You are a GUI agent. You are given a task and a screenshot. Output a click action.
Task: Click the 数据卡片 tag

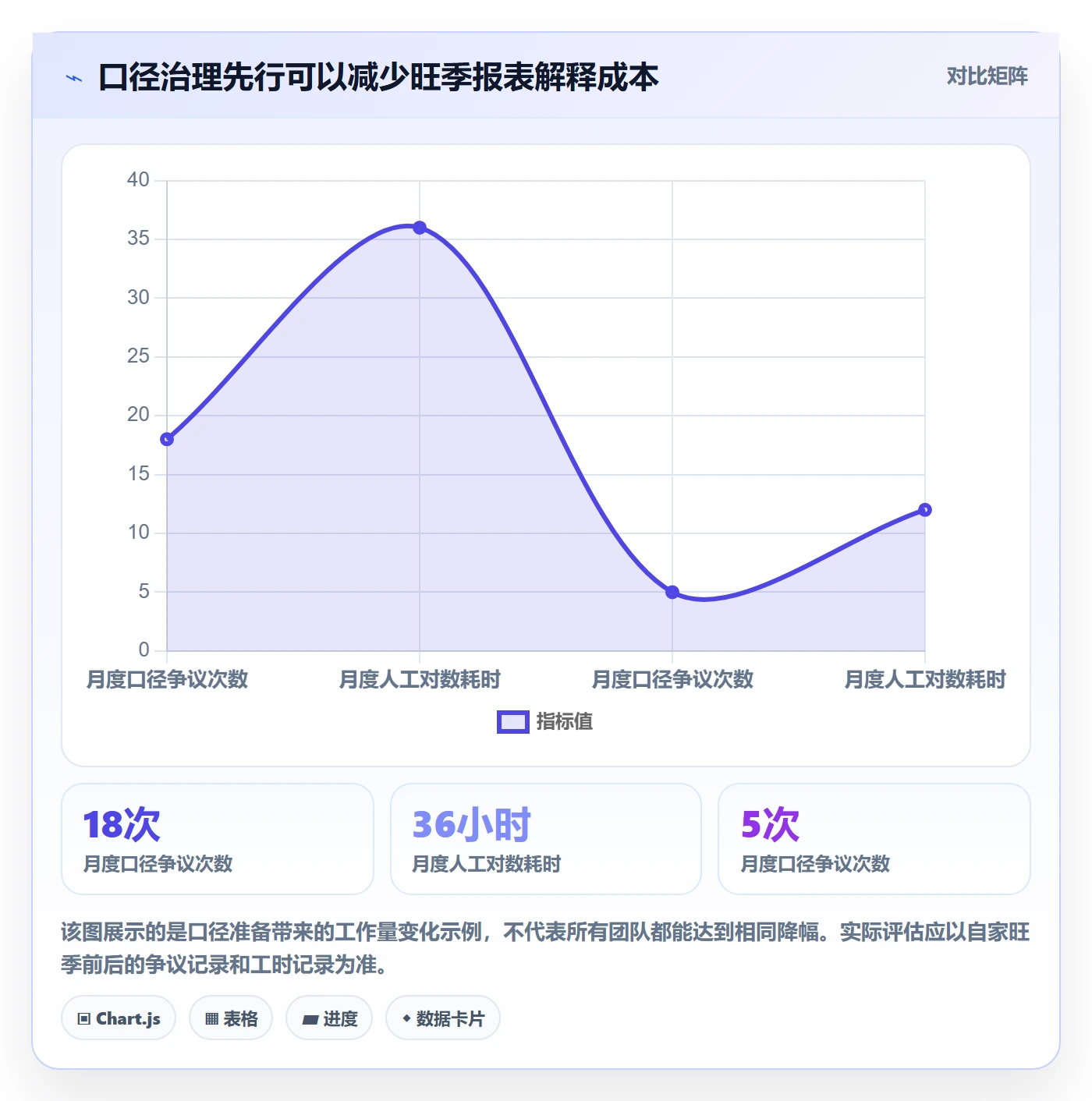443,1018
